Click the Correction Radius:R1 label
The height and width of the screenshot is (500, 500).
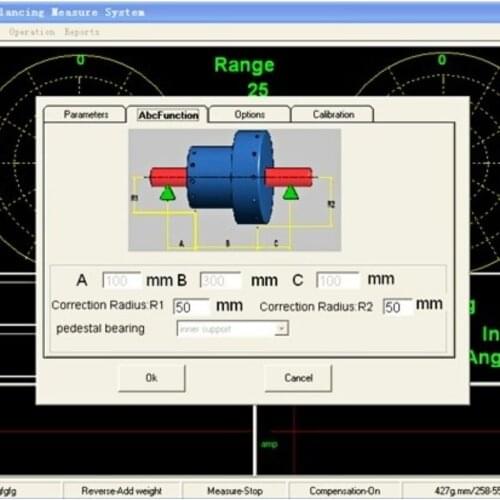[108, 305]
